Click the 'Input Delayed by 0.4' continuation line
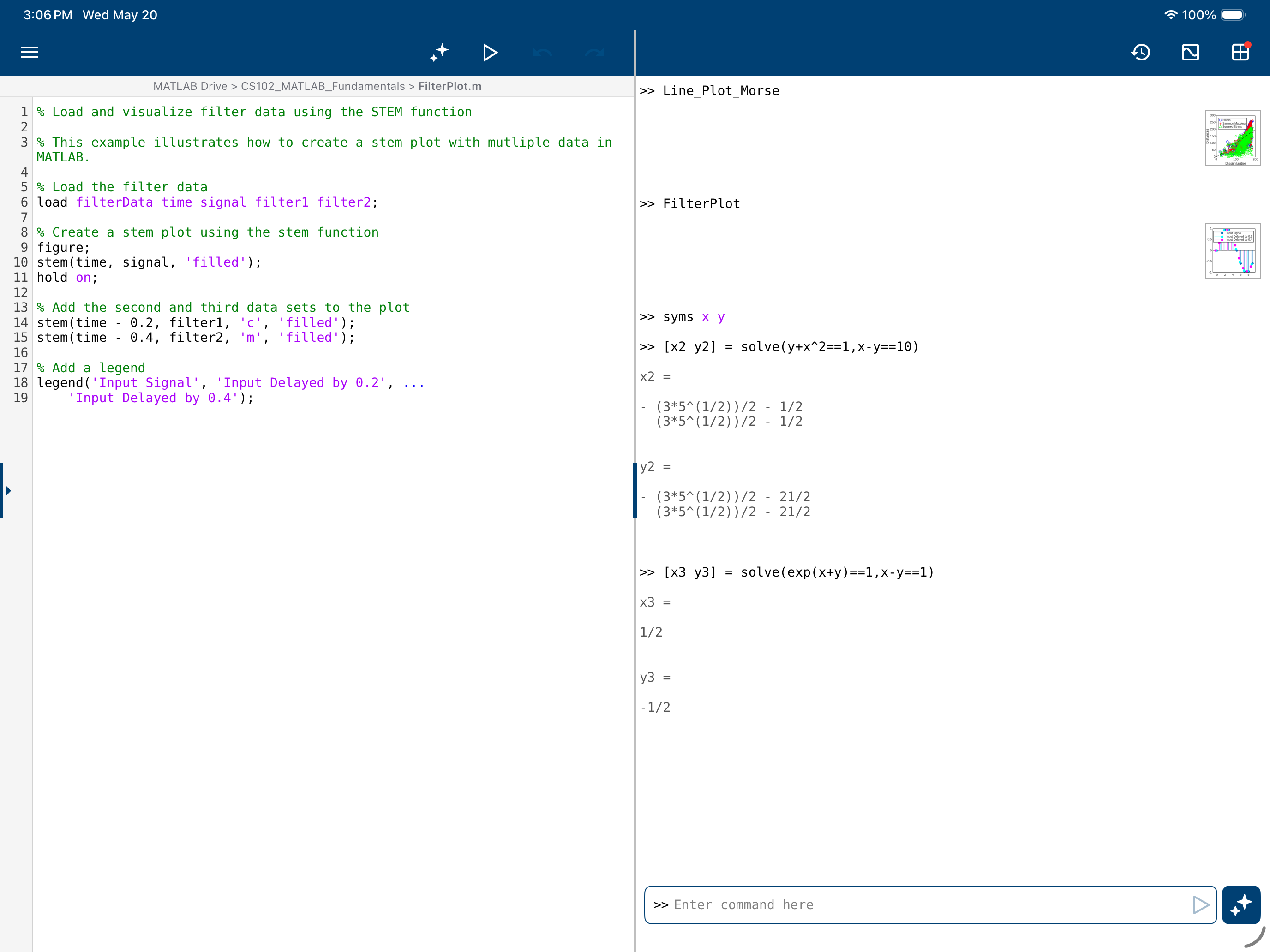 (161, 398)
